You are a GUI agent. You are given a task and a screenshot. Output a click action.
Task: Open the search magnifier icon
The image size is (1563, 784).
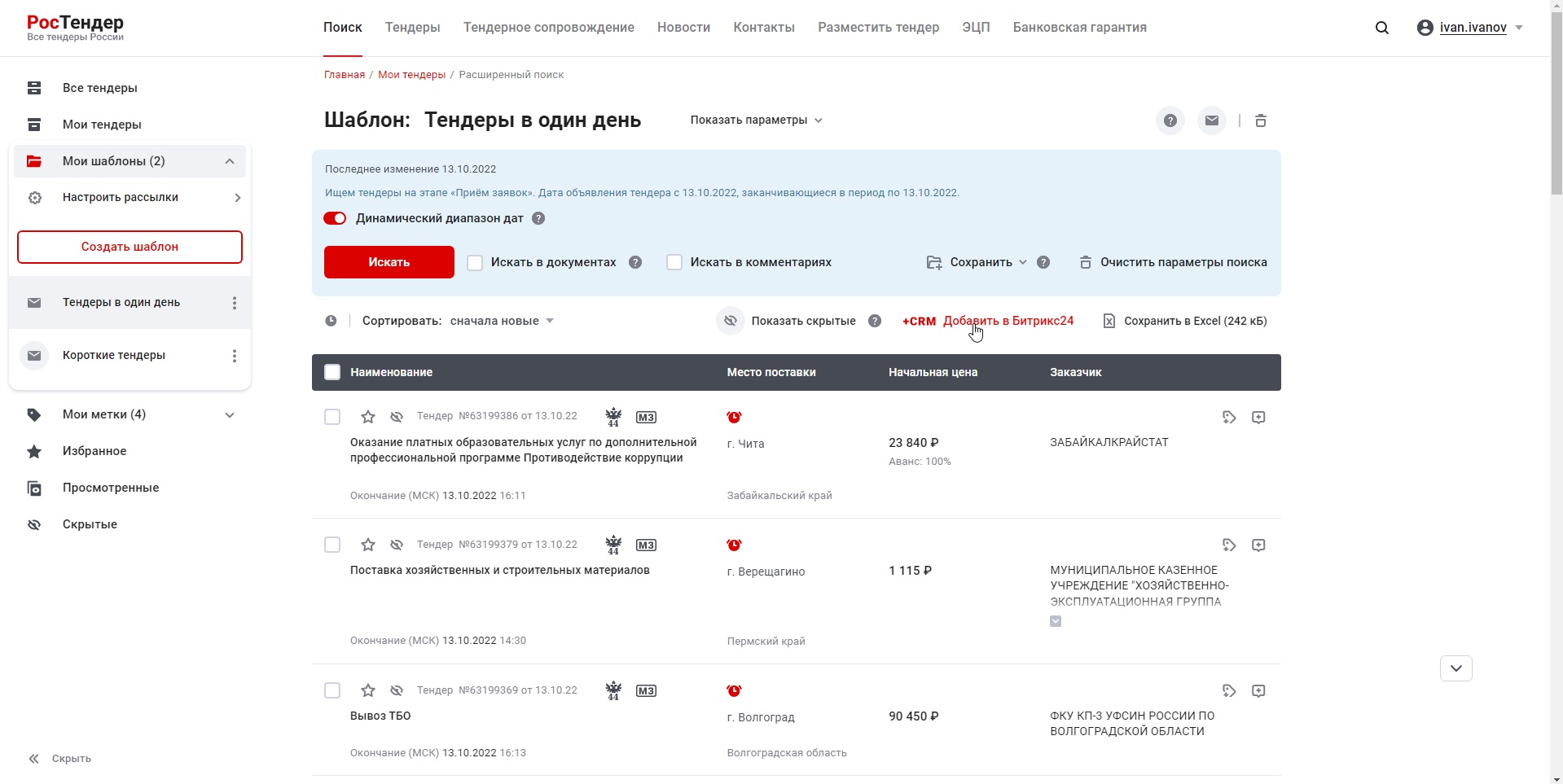coord(1382,27)
